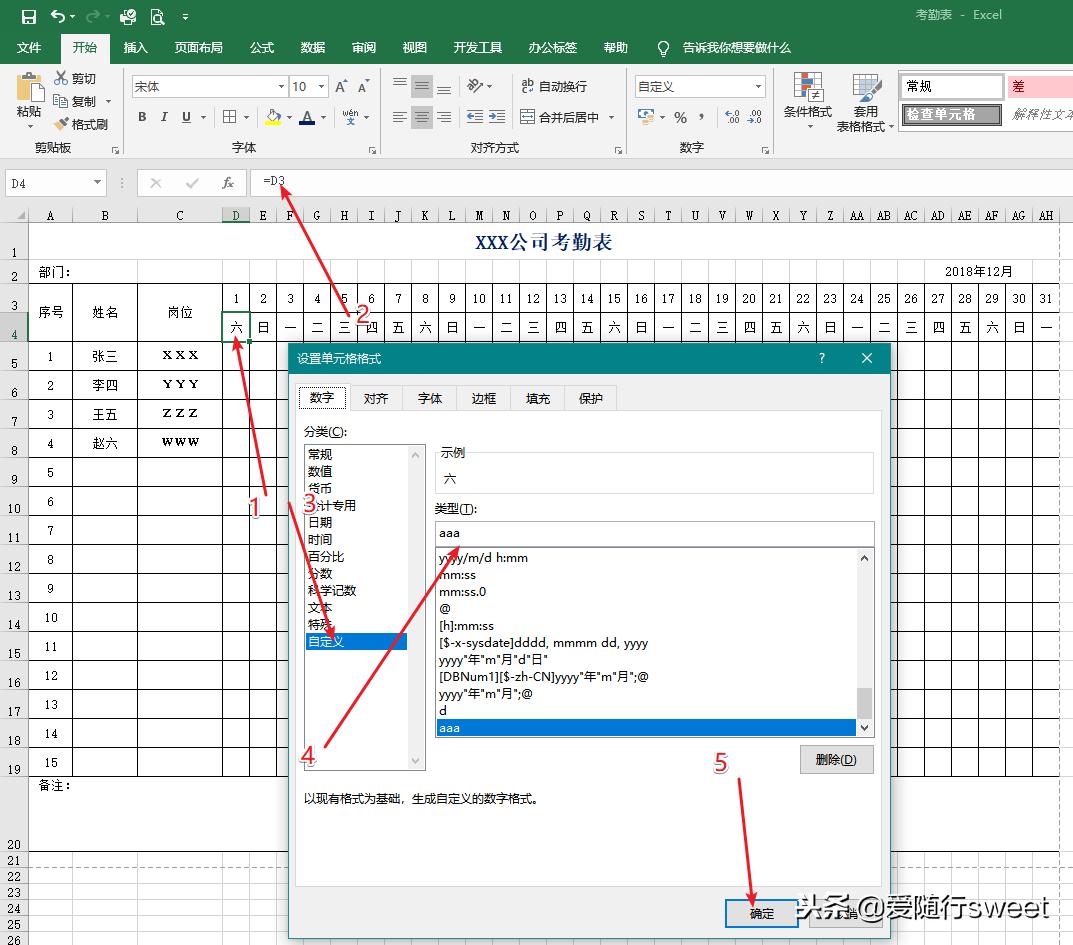1073x945 pixels.
Task: Toggle italic formatting
Action: pos(165,117)
